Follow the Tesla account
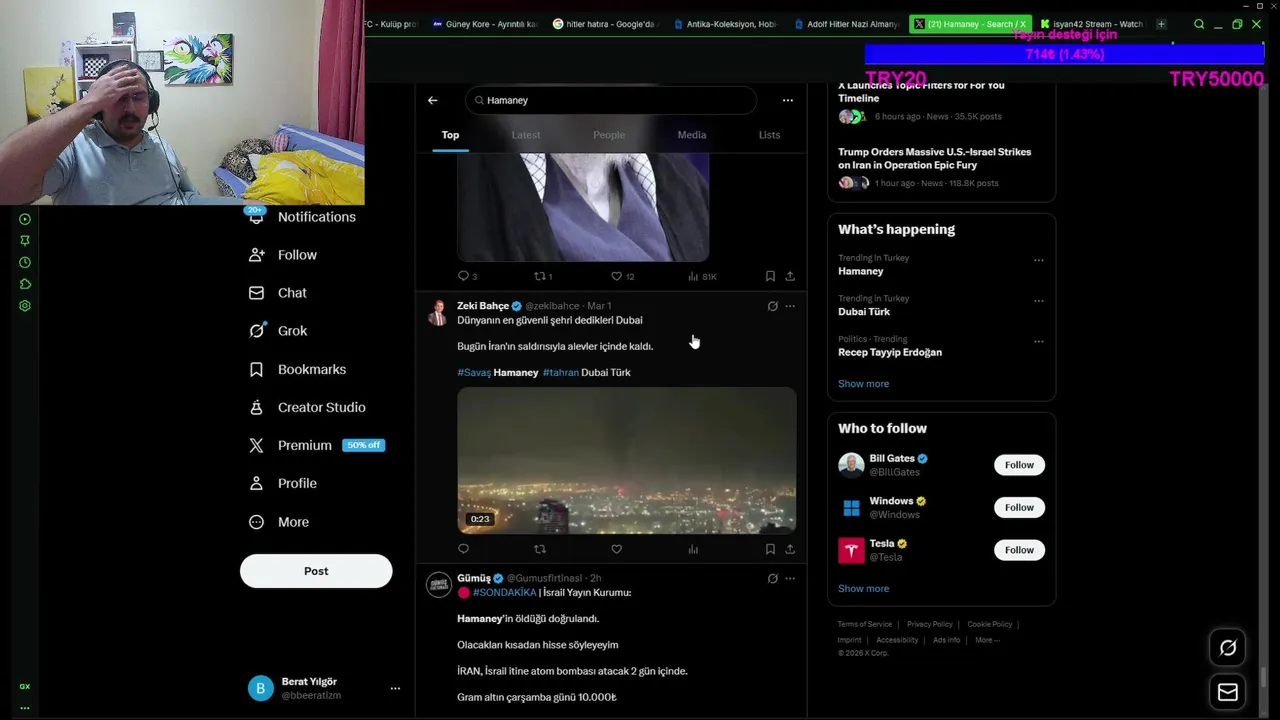This screenshot has height=720, width=1280. pyautogui.click(x=1019, y=550)
